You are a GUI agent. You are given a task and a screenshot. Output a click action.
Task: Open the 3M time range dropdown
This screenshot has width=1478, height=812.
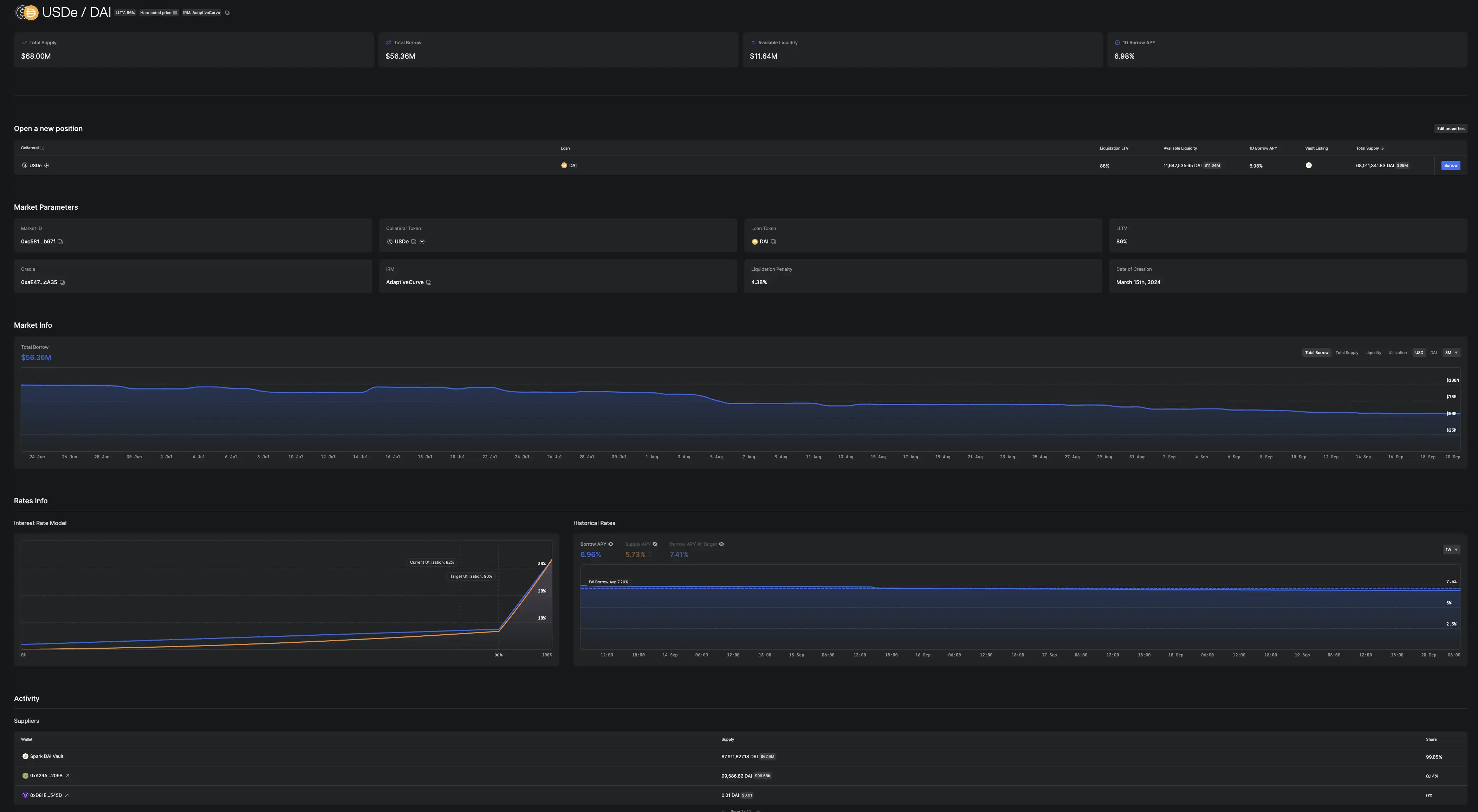[x=1451, y=353]
